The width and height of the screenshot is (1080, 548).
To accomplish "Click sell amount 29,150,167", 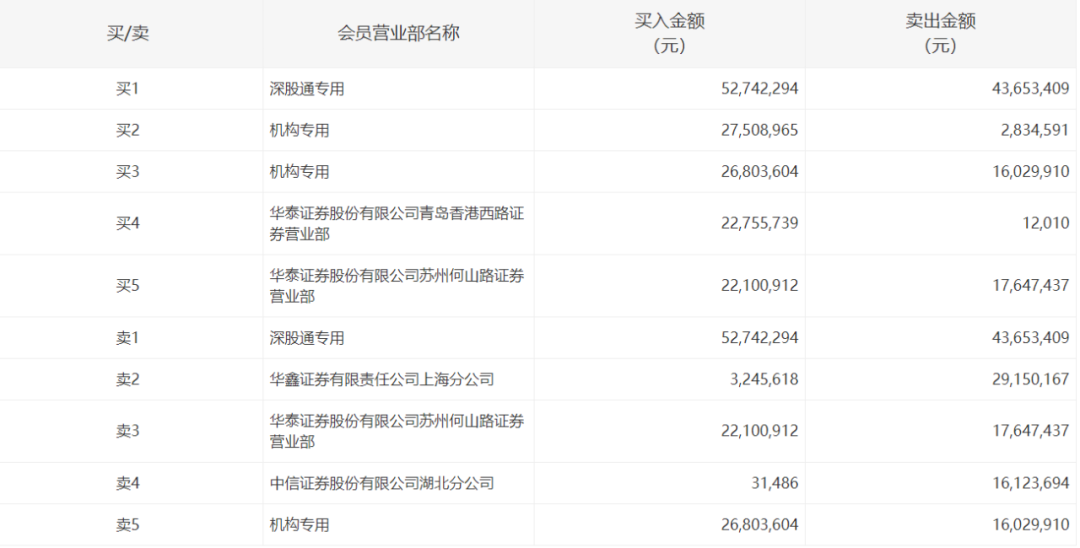I will tap(1031, 379).
